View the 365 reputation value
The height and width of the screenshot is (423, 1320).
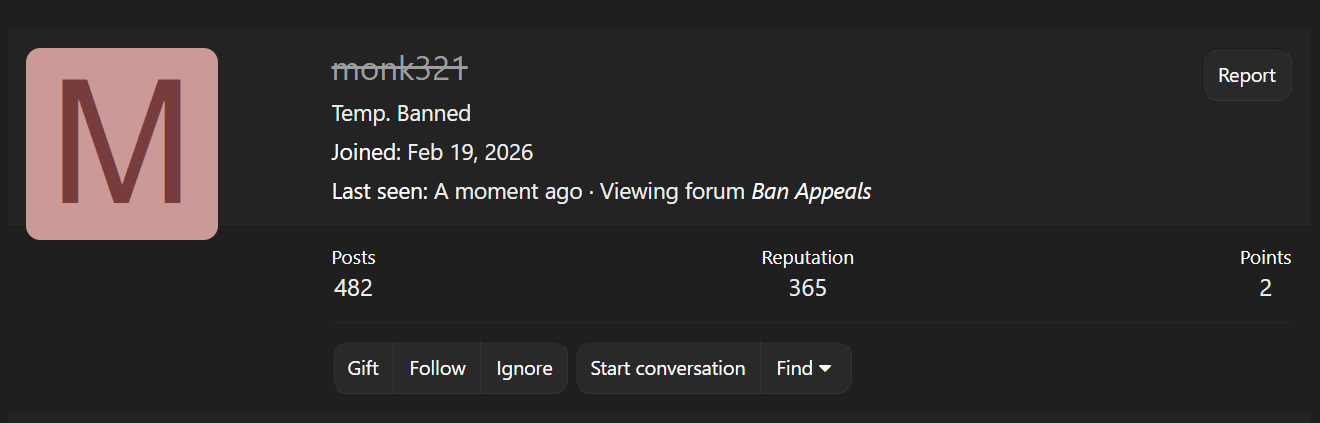[x=807, y=288]
